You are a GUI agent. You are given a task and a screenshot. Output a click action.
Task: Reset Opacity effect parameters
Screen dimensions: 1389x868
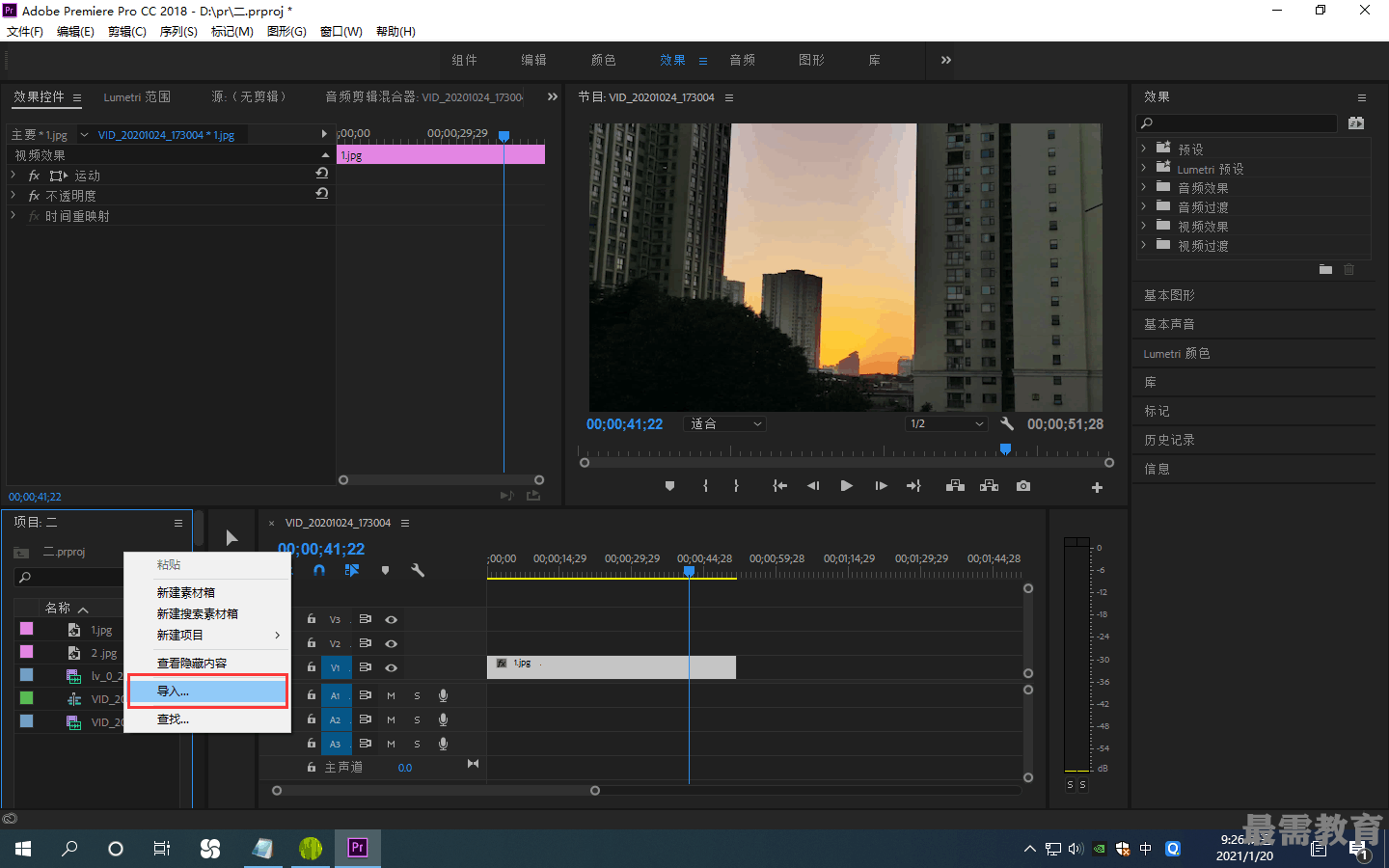(x=322, y=194)
